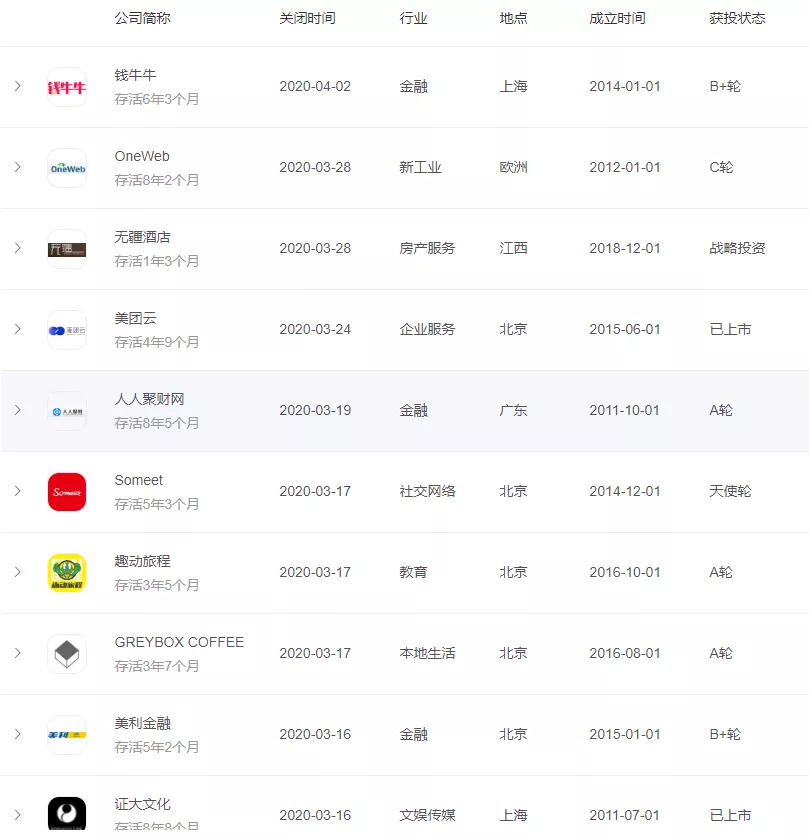Open the 人人聚财网 company name link
Viewport: 809px width, 840px height.
point(149,399)
